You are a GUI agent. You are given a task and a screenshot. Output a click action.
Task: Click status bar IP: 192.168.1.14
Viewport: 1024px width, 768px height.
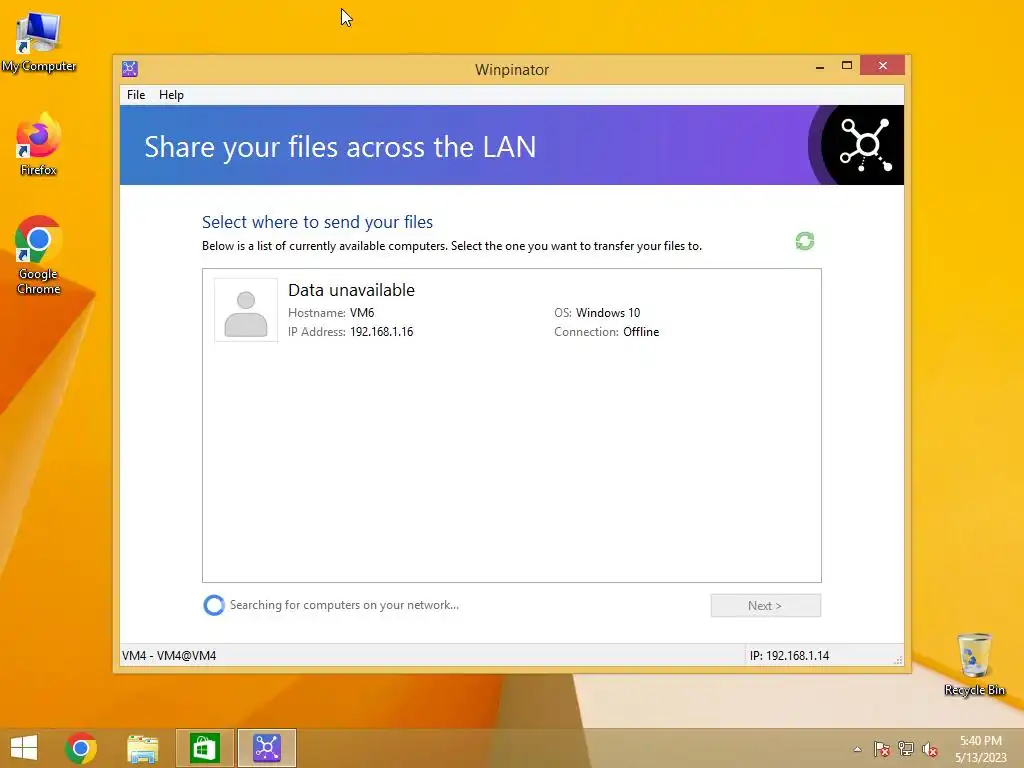coord(790,656)
